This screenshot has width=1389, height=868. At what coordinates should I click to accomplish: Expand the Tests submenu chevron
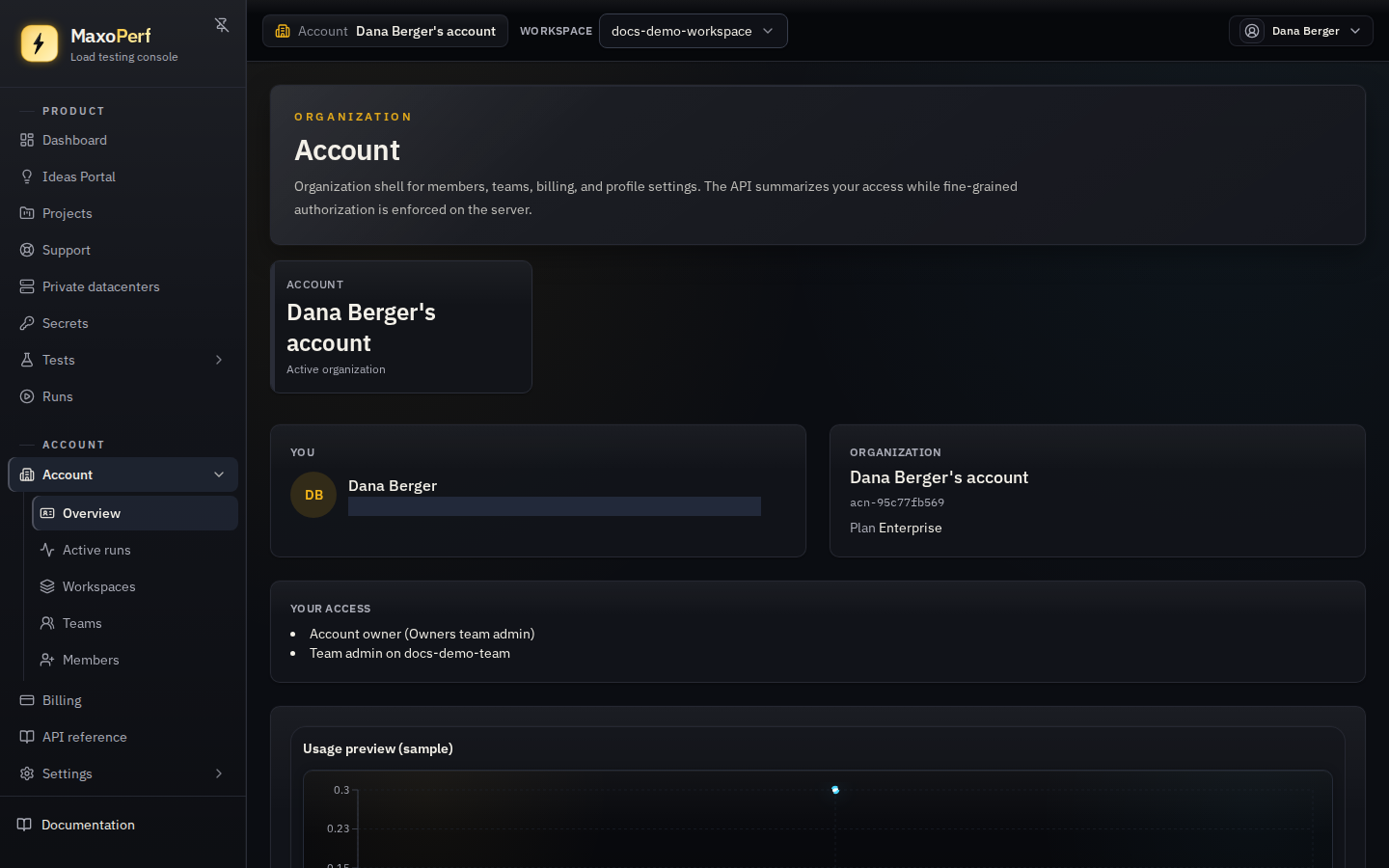(219, 360)
